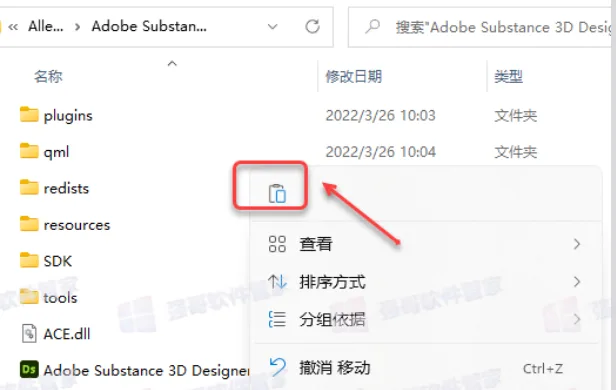Expand the 分组依据 submenu arrow
Image resolution: width=616 pixels, height=390 pixels.
click(577, 319)
